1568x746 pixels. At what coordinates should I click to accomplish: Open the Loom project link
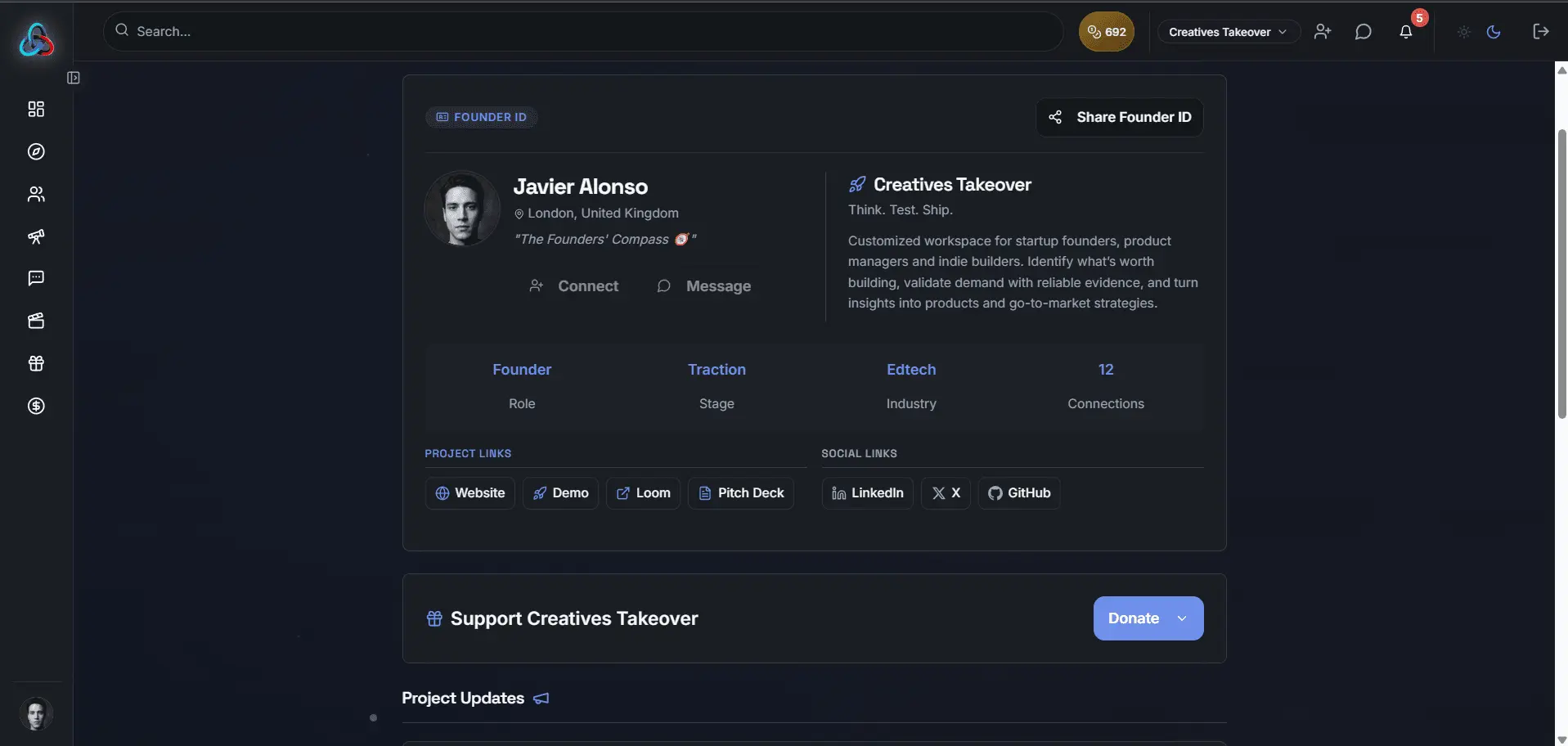tap(644, 493)
